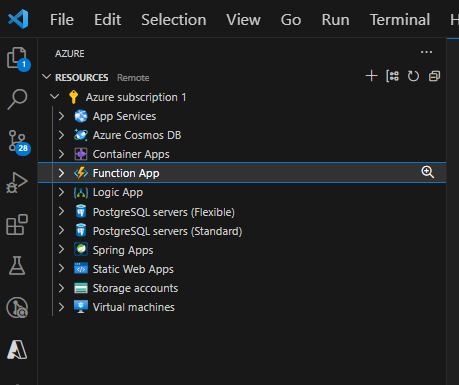Collapse the Azure subscription 1 node
Viewport: 459px width, 385px height.
[54, 97]
